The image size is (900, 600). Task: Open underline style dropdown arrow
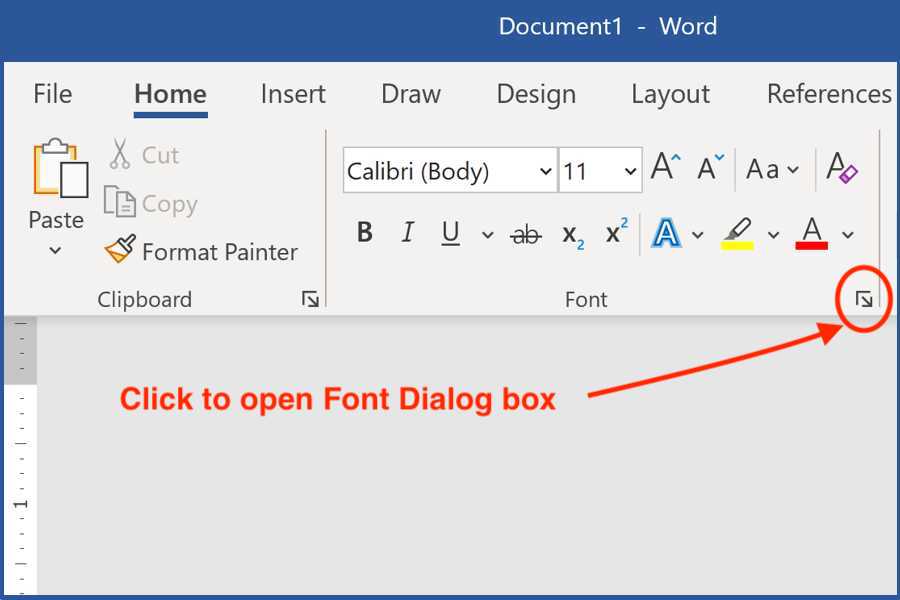click(487, 234)
